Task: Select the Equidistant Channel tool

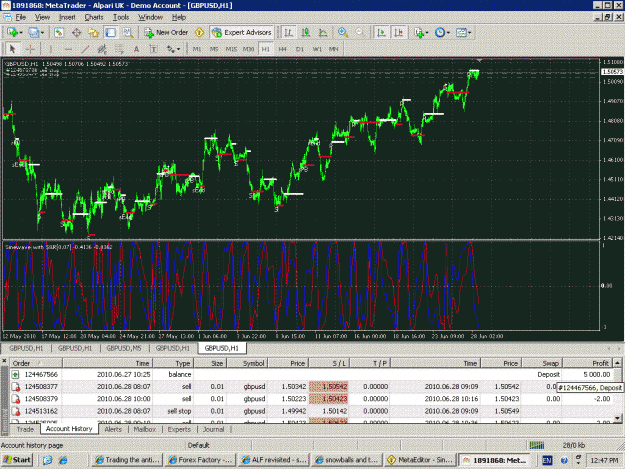Action: point(102,49)
